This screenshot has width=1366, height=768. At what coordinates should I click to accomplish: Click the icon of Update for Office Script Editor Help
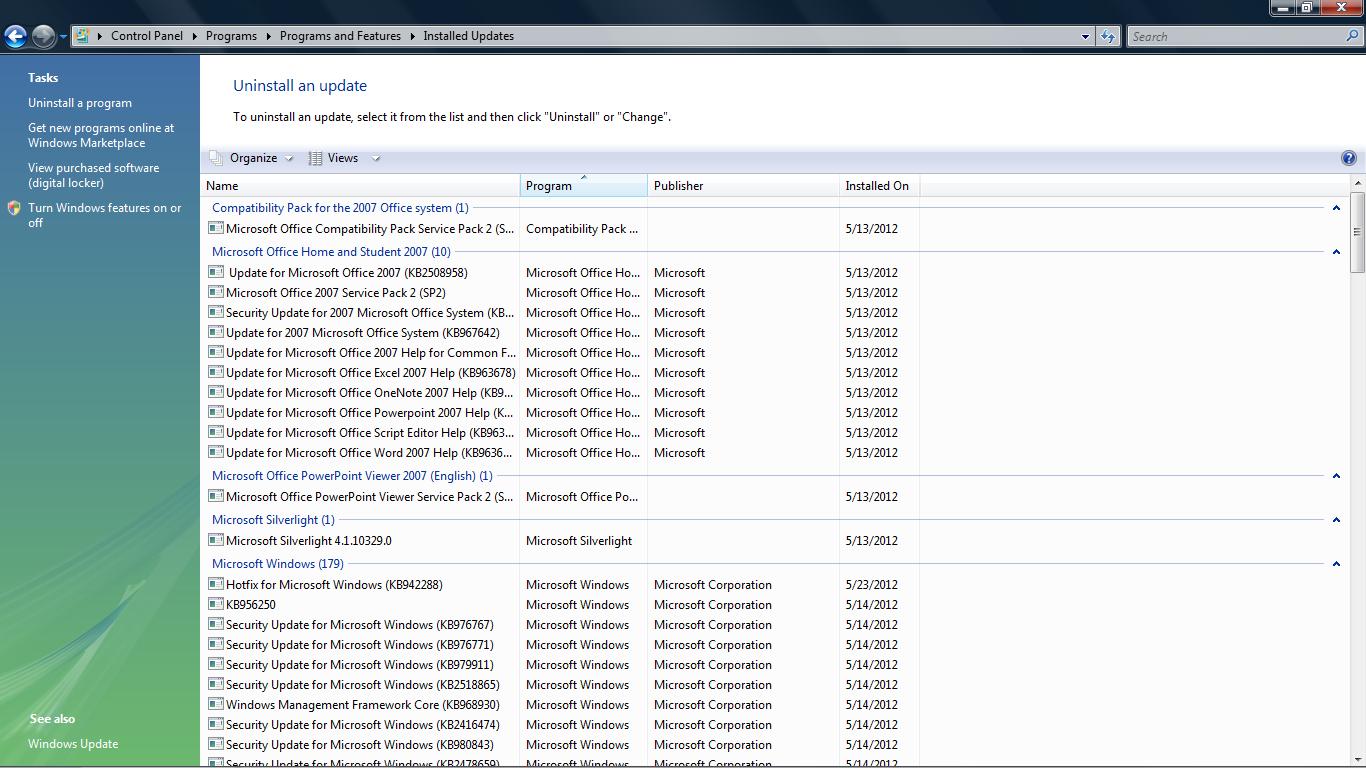pos(215,432)
